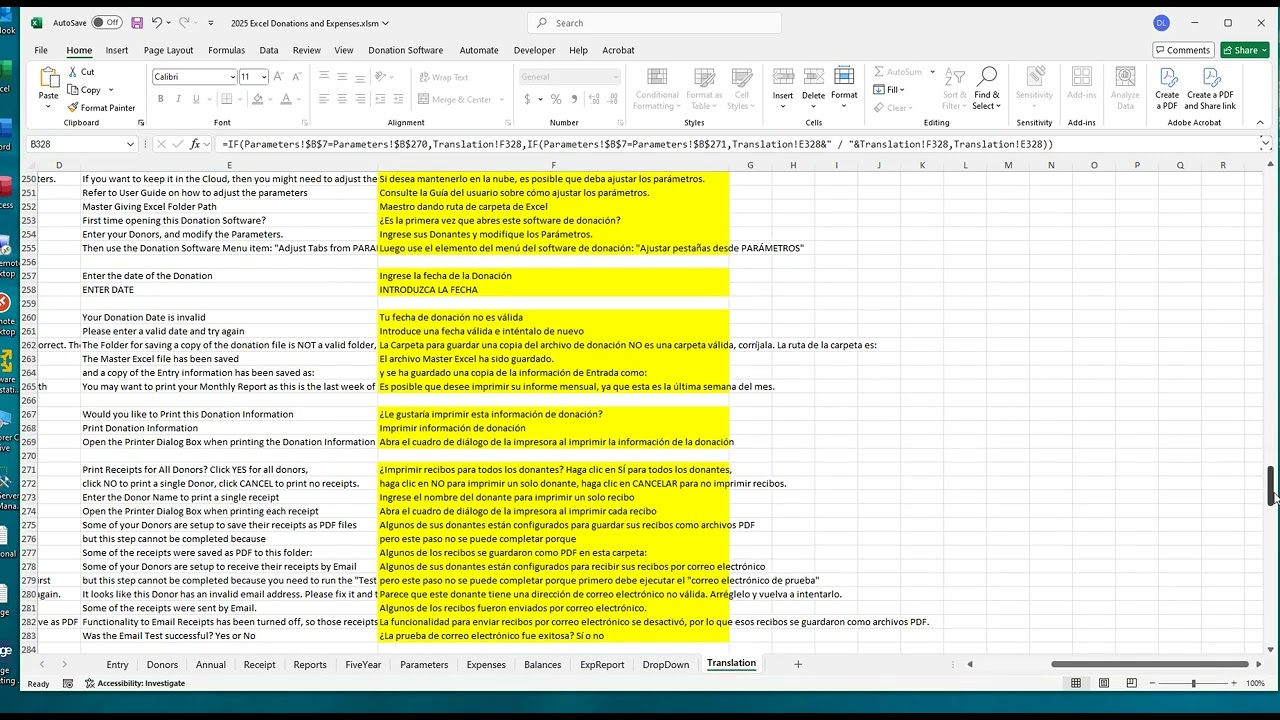This screenshot has height=720, width=1280.
Task: Click the Paste clipboard icon
Action: tap(48, 78)
